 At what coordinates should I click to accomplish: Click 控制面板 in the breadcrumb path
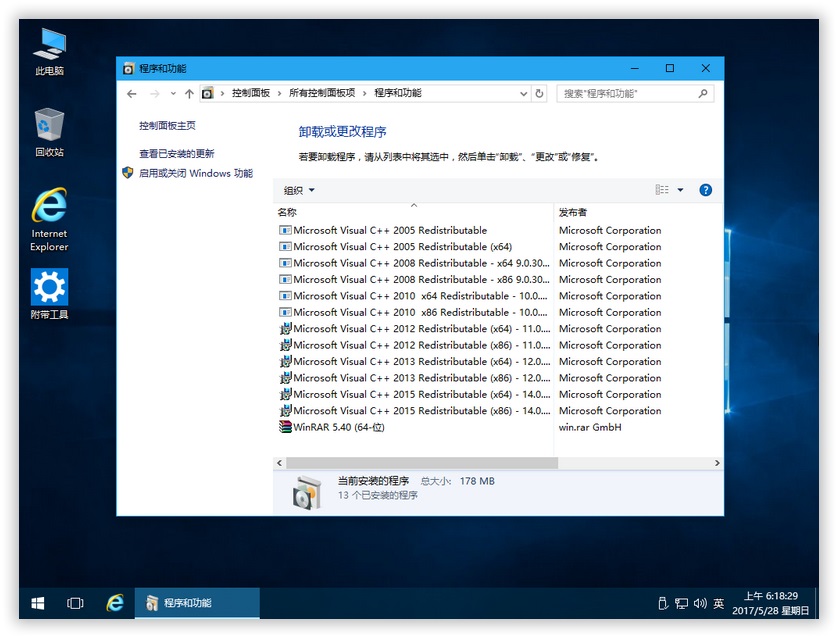(x=251, y=93)
